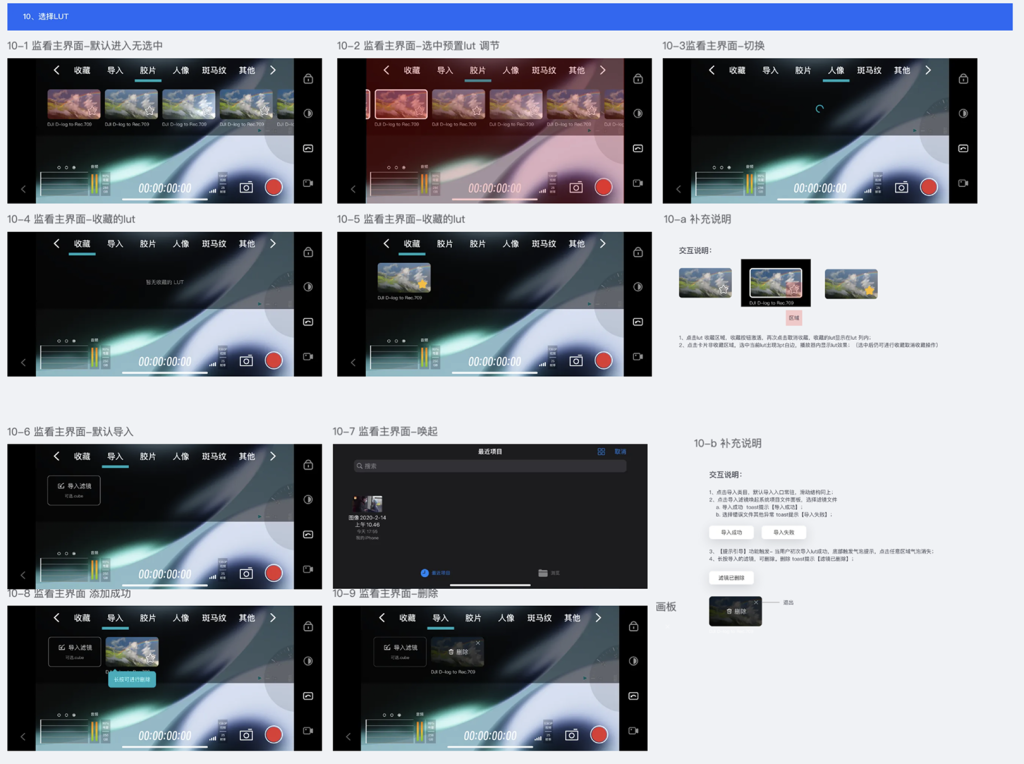Screen dimensions: 1024x764
Task: Tap the bottom-left back arrow in screen 10-6
Action: tap(24, 575)
